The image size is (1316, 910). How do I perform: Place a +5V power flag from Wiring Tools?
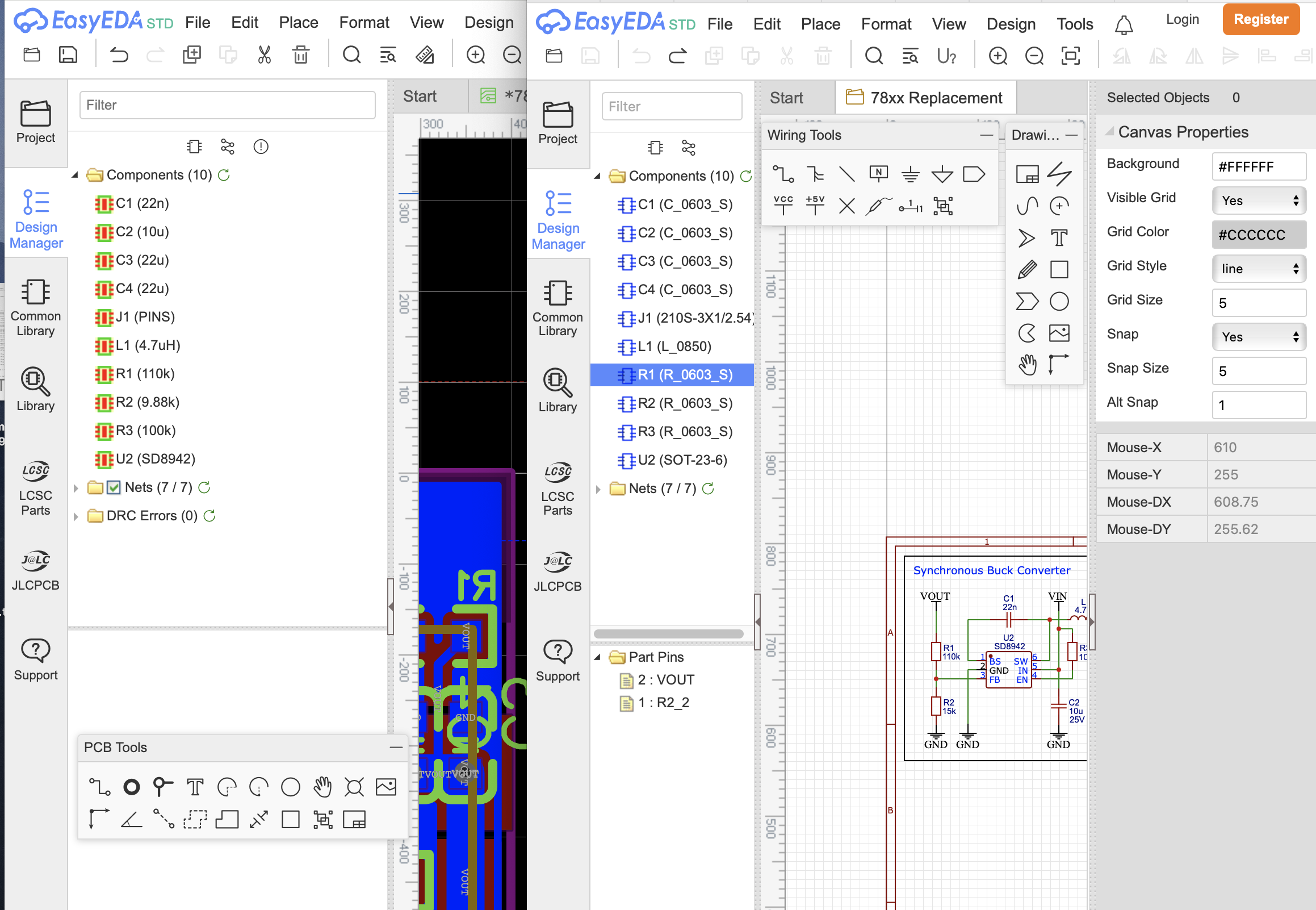pos(815,205)
